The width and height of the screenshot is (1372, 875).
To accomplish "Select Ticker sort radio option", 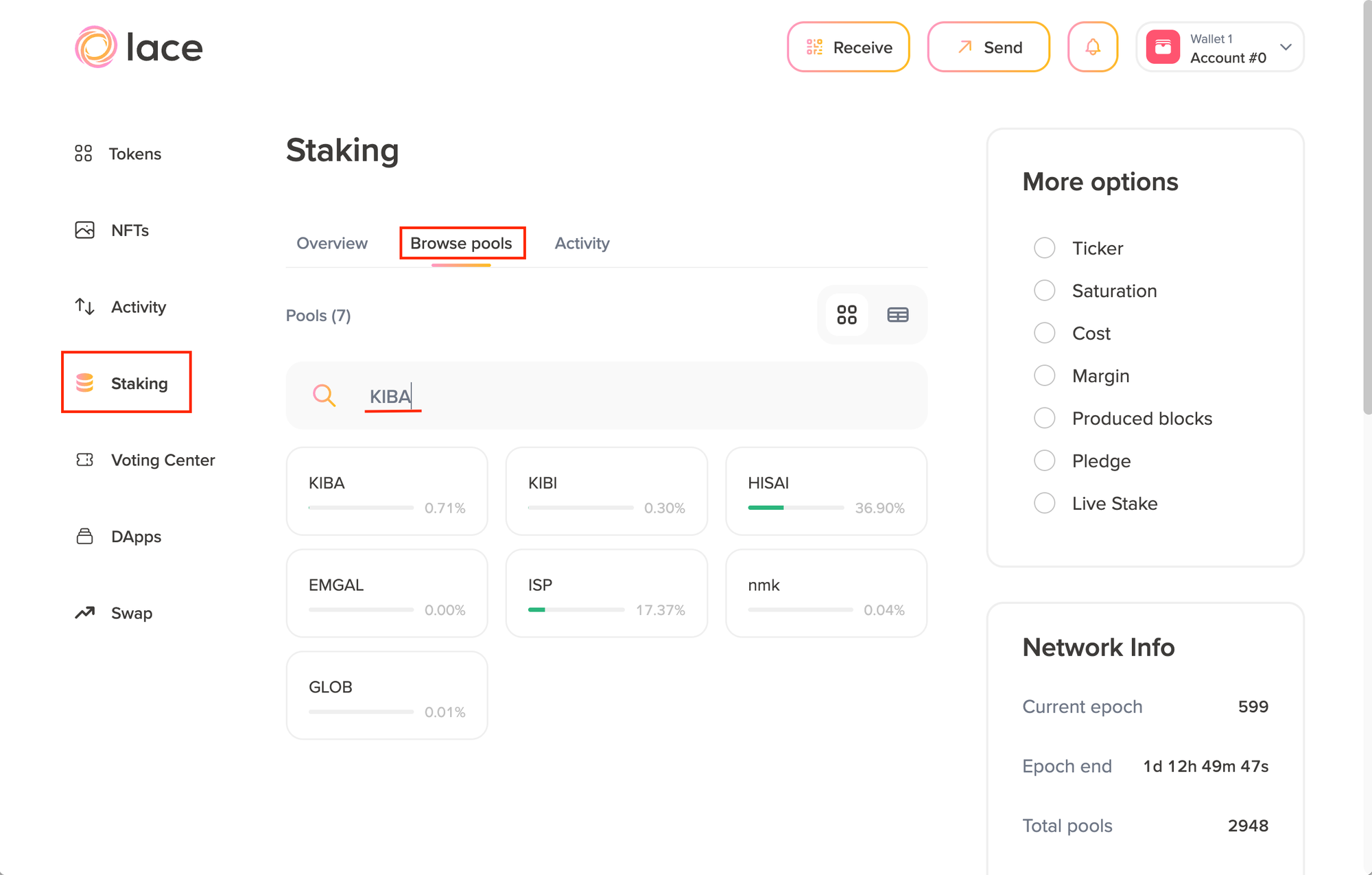I will coord(1044,248).
